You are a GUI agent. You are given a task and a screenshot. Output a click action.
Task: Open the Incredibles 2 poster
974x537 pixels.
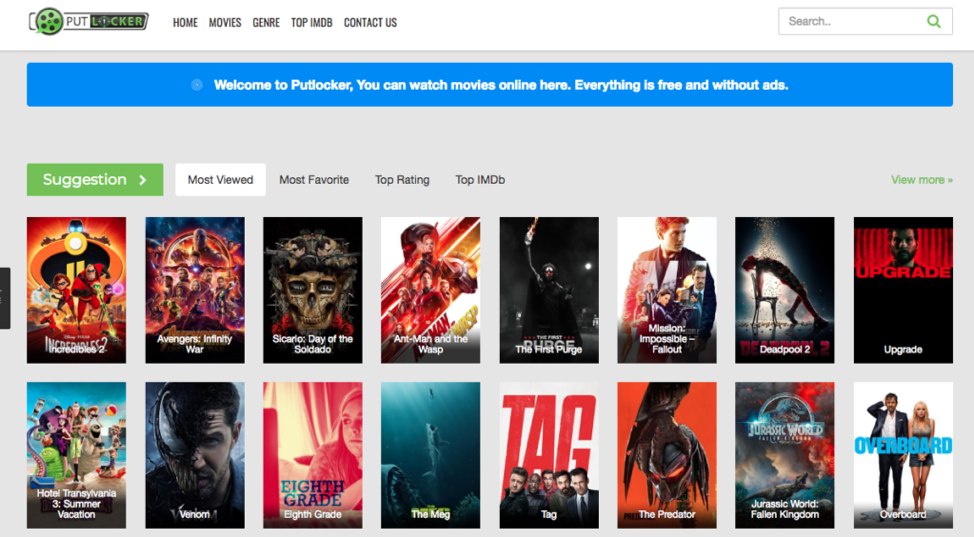[76, 290]
